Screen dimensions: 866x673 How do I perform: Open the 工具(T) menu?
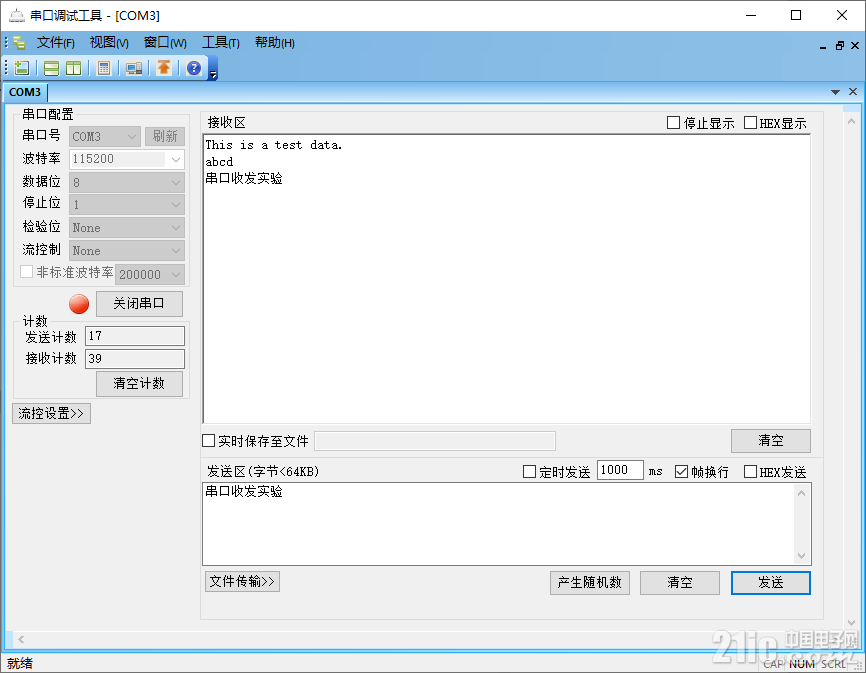pyautogui.click(x=221, y=43)
